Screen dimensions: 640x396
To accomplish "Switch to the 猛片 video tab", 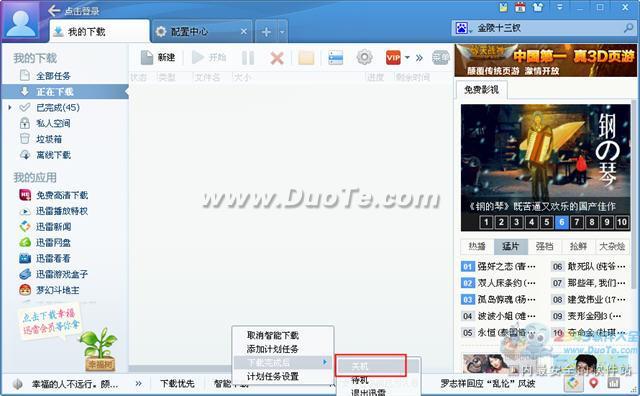I will click(511, 246).
